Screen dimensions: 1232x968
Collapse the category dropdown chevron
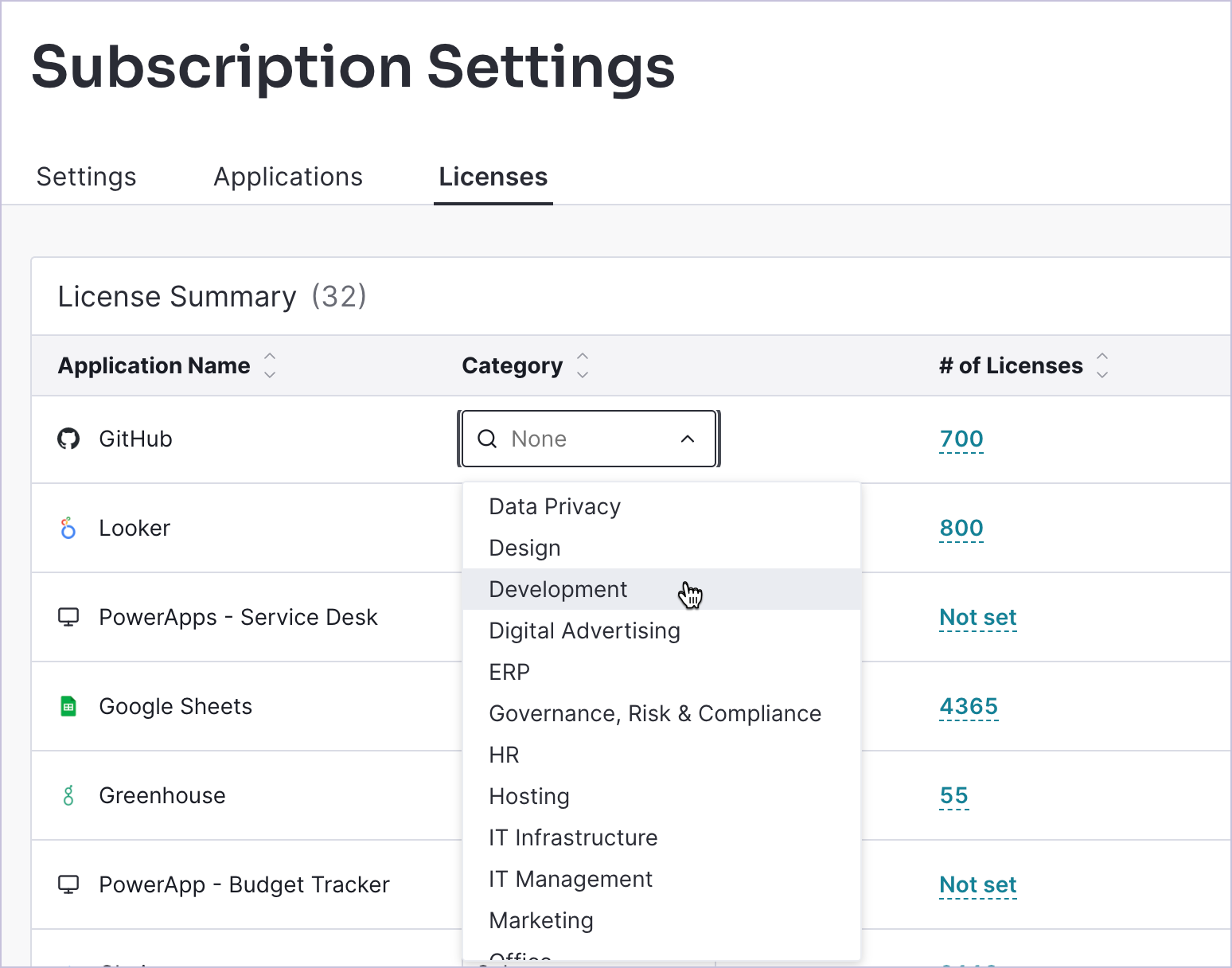coord(688,439)
